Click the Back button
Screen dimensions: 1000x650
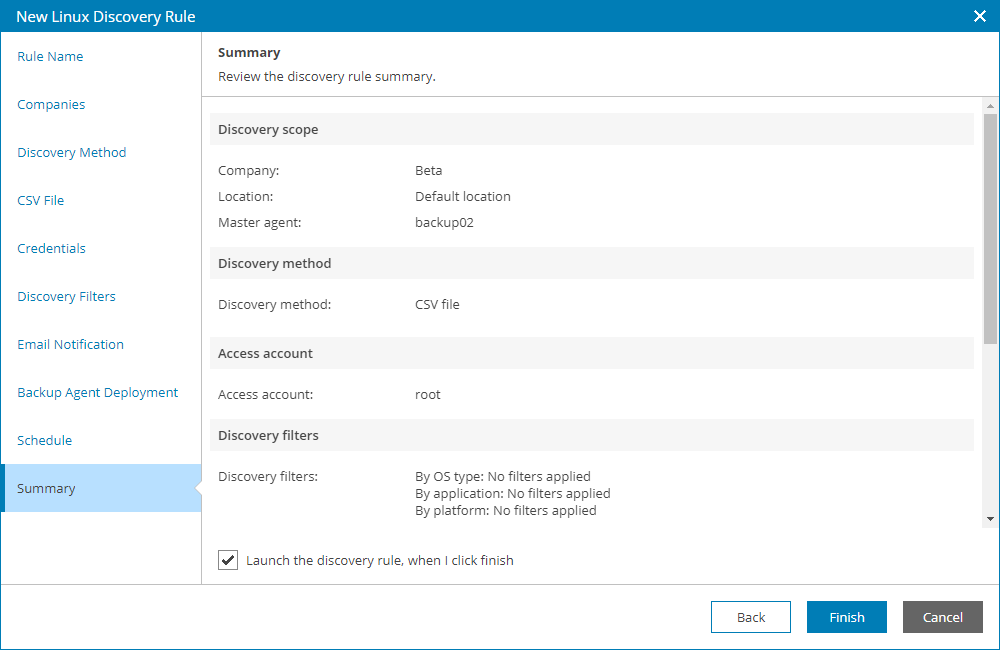pyautogui.click(x=750, y=617)
